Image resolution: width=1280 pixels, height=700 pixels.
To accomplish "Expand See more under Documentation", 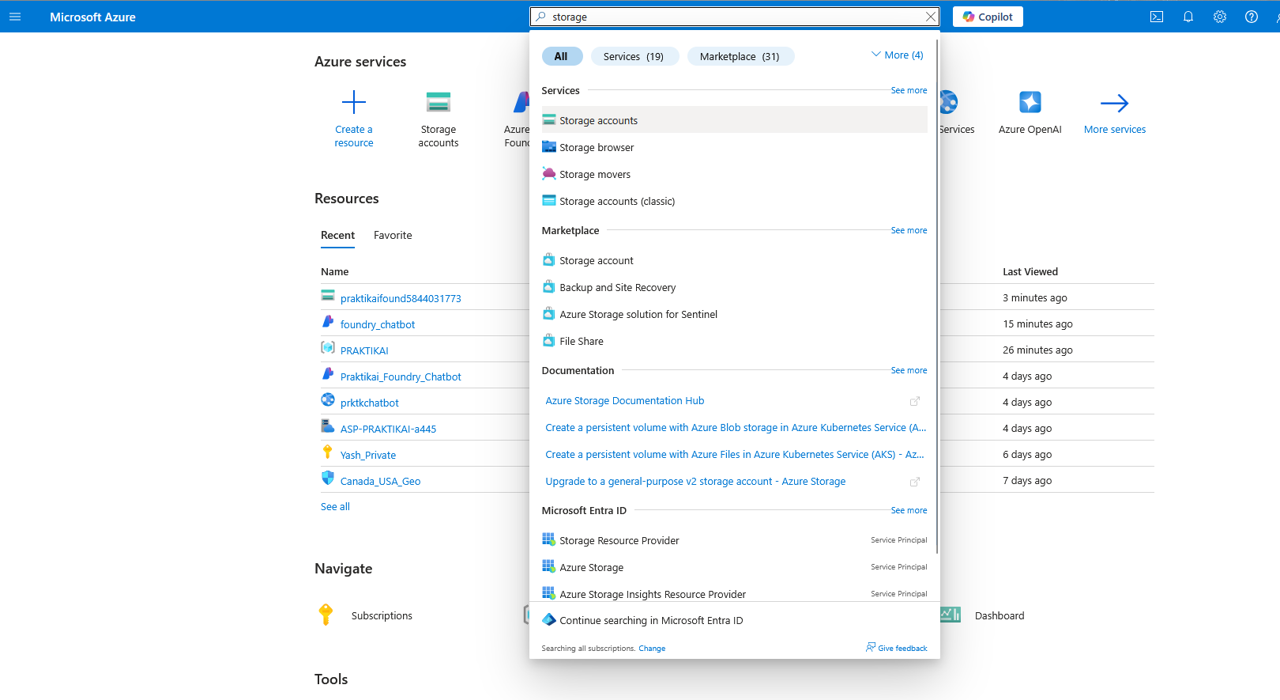I will 908,370.
